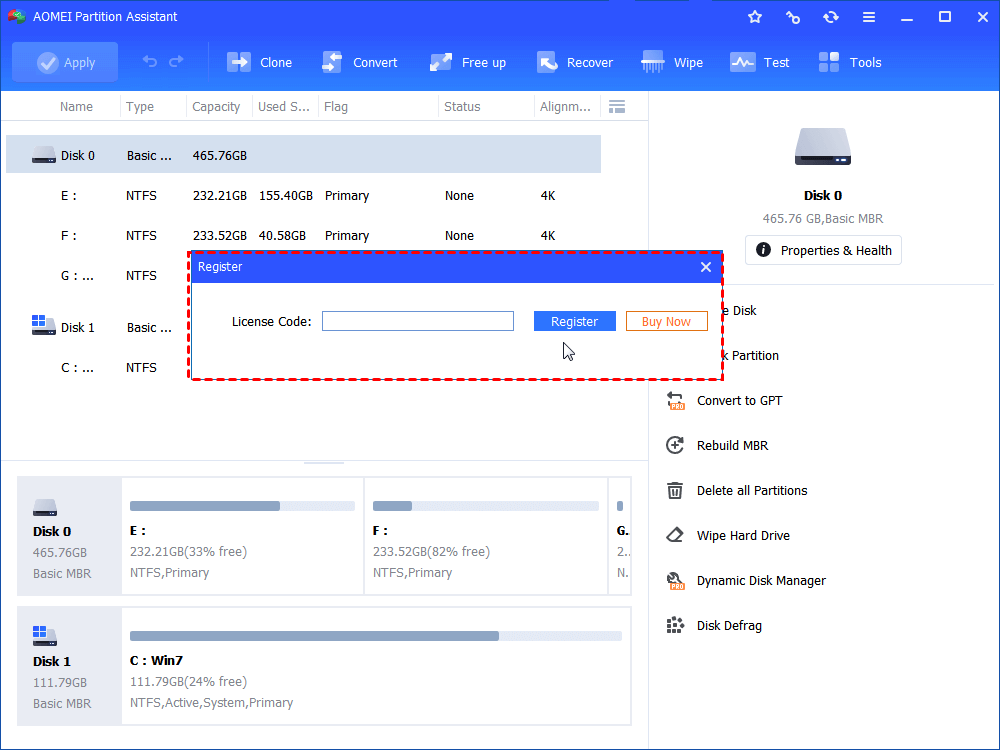Select the G: partition row
The height and width of the screenshot is (750, 1000).
point(97,276)
